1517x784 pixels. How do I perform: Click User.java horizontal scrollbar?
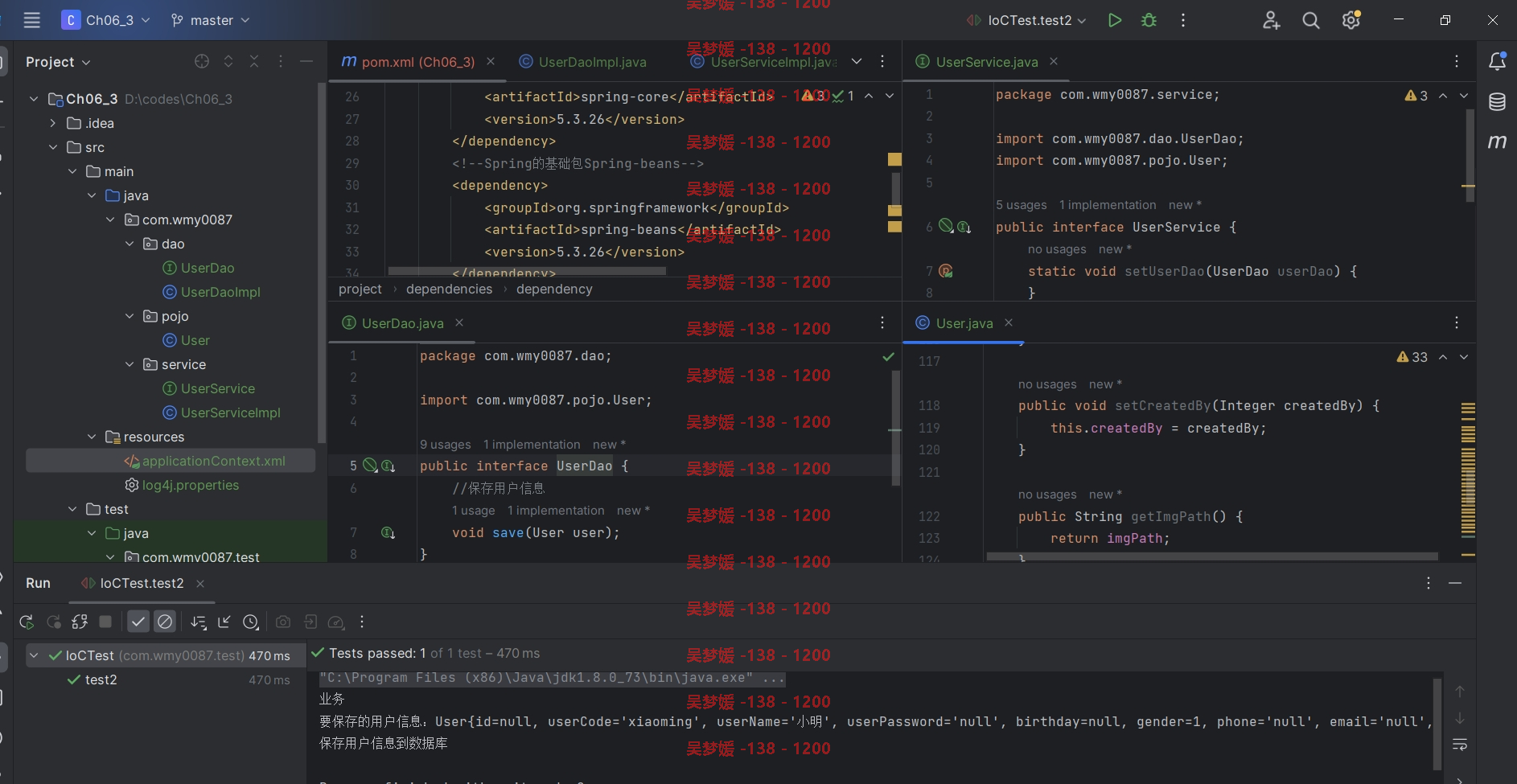[x=1212, y=556]
